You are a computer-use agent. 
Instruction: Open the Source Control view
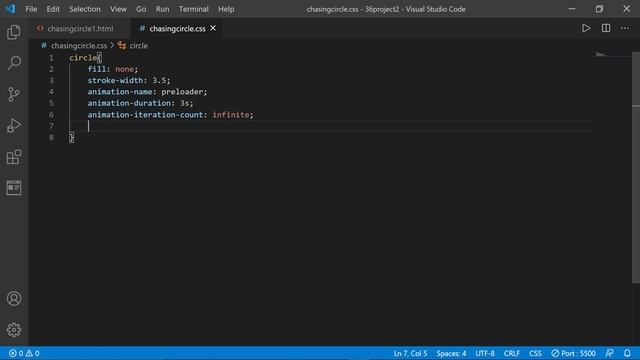(x=14, y=94)
